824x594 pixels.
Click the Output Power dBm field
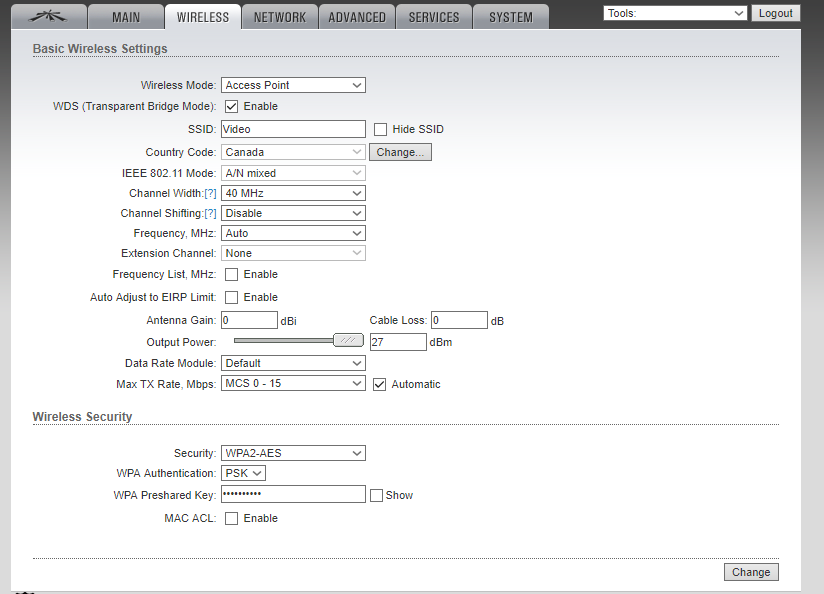point(398,342)
